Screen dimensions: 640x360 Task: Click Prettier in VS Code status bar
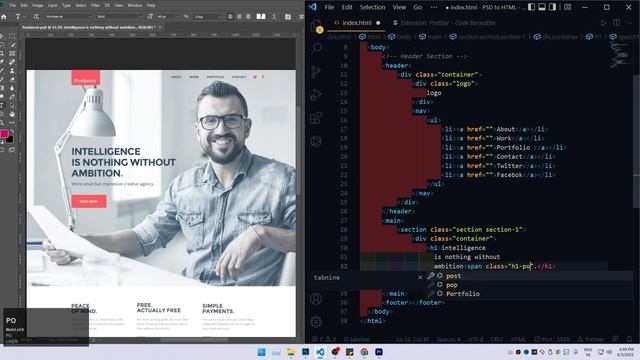591,339
